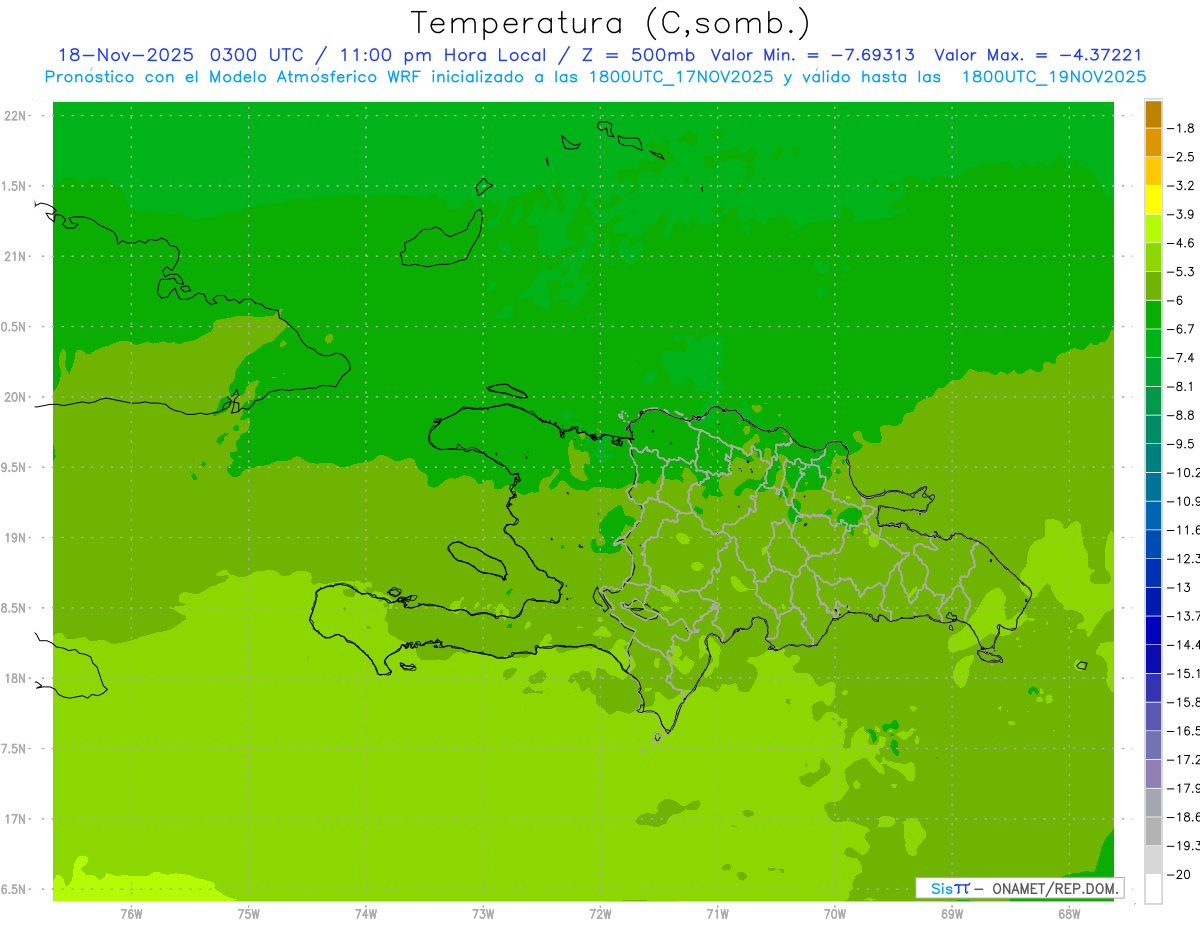Viewport: 1200px width, 927px height.
Task: Click the '19N' latitude axis label
Action: 17,538
